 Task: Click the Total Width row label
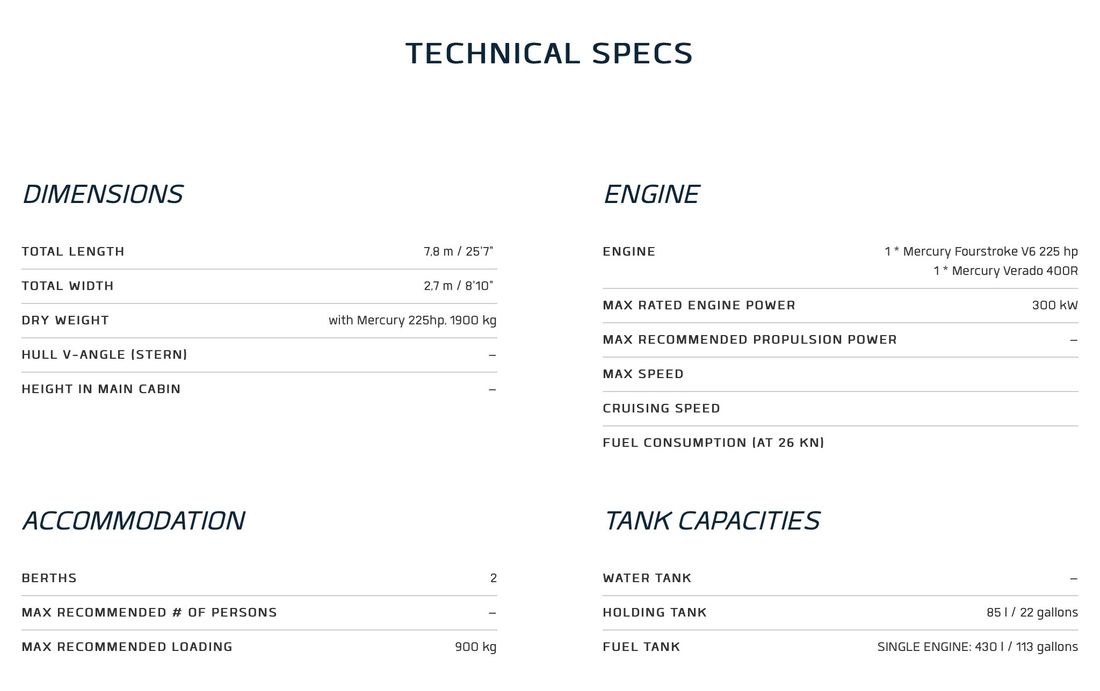tap(67, 286)
